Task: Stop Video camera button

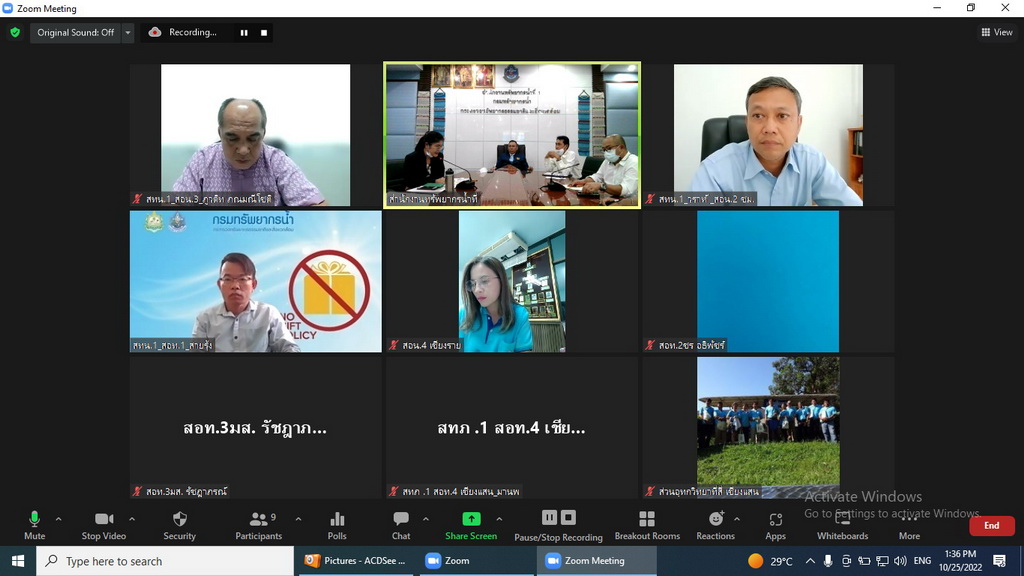Action: 104,525
